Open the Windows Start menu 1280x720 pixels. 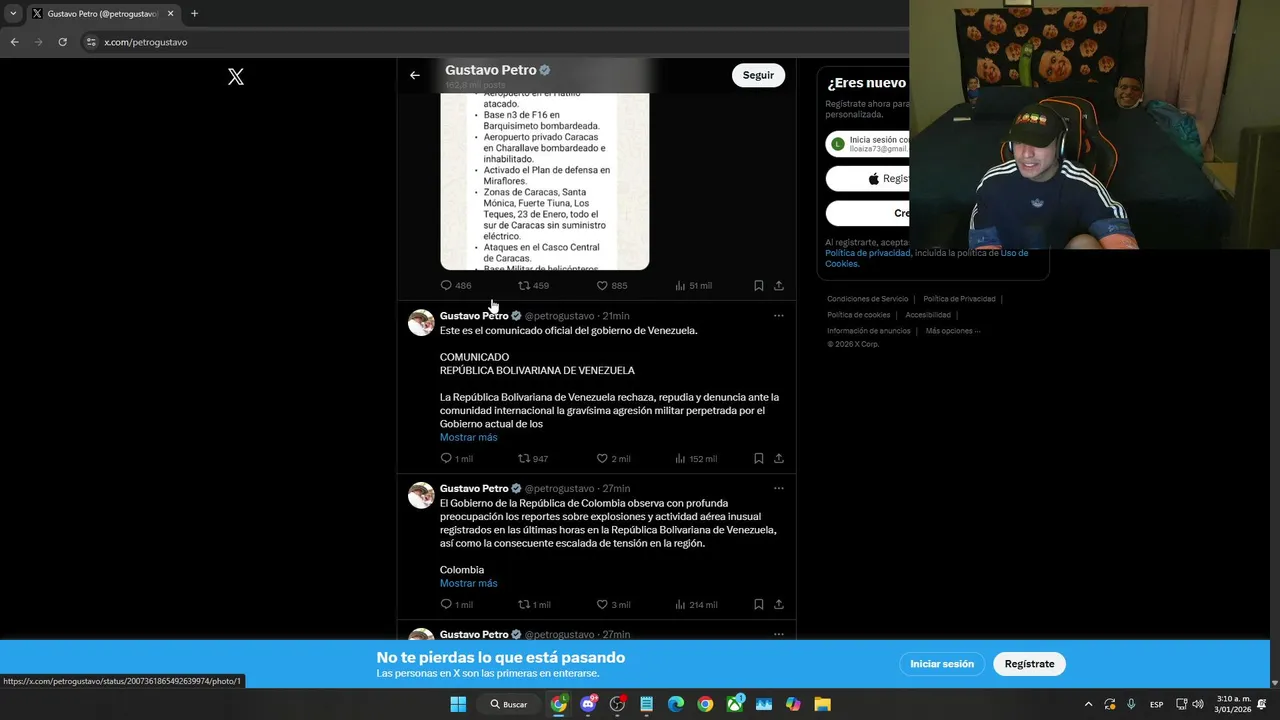(458, 704)
